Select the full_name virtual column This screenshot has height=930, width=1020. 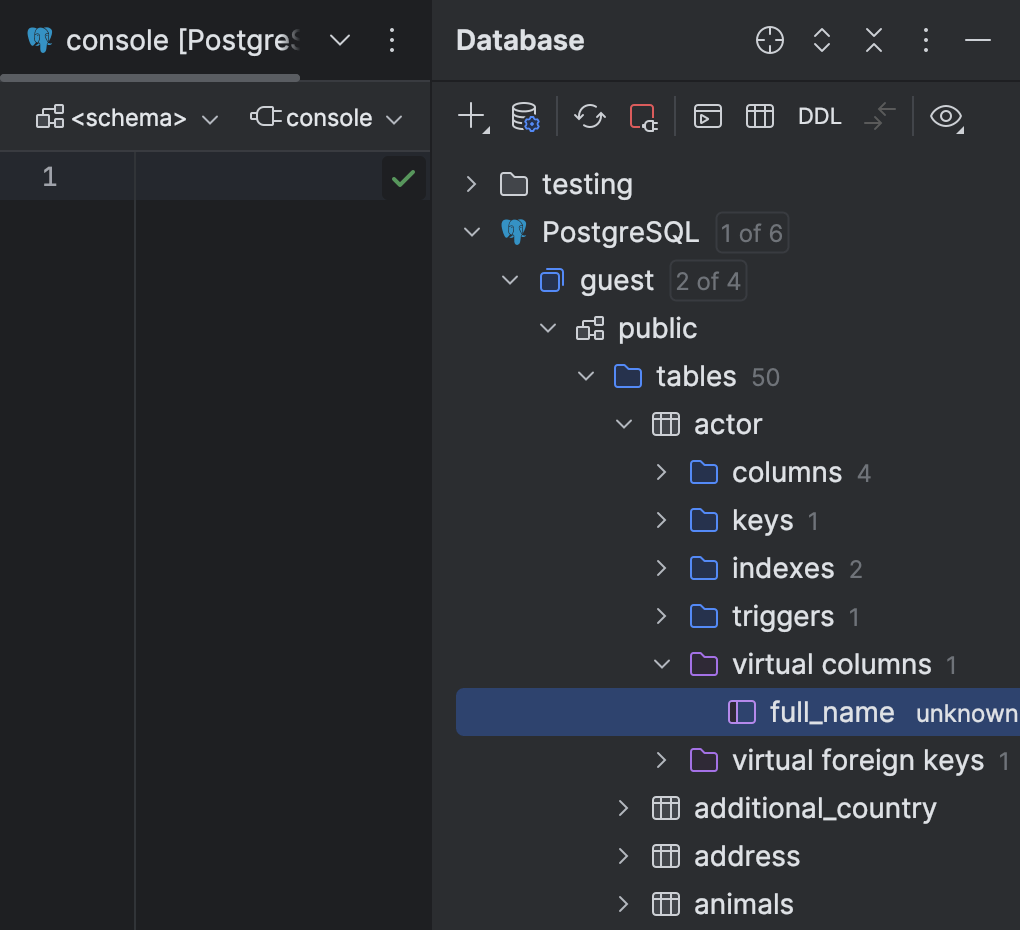coord(831,712)
